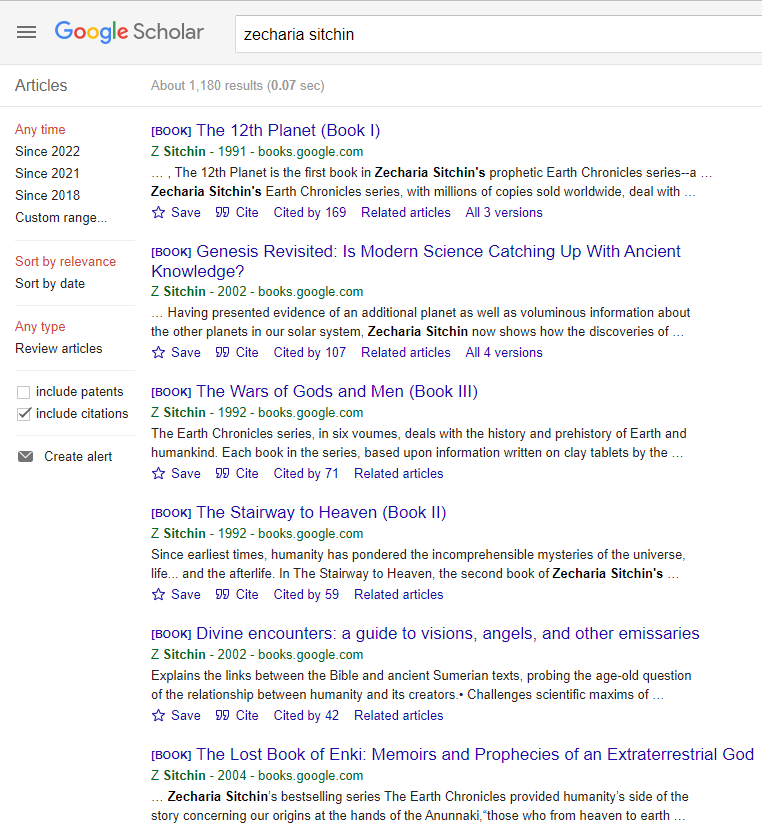Click the Google Scholar logo
Screen dimensions: 762x824
129,32
